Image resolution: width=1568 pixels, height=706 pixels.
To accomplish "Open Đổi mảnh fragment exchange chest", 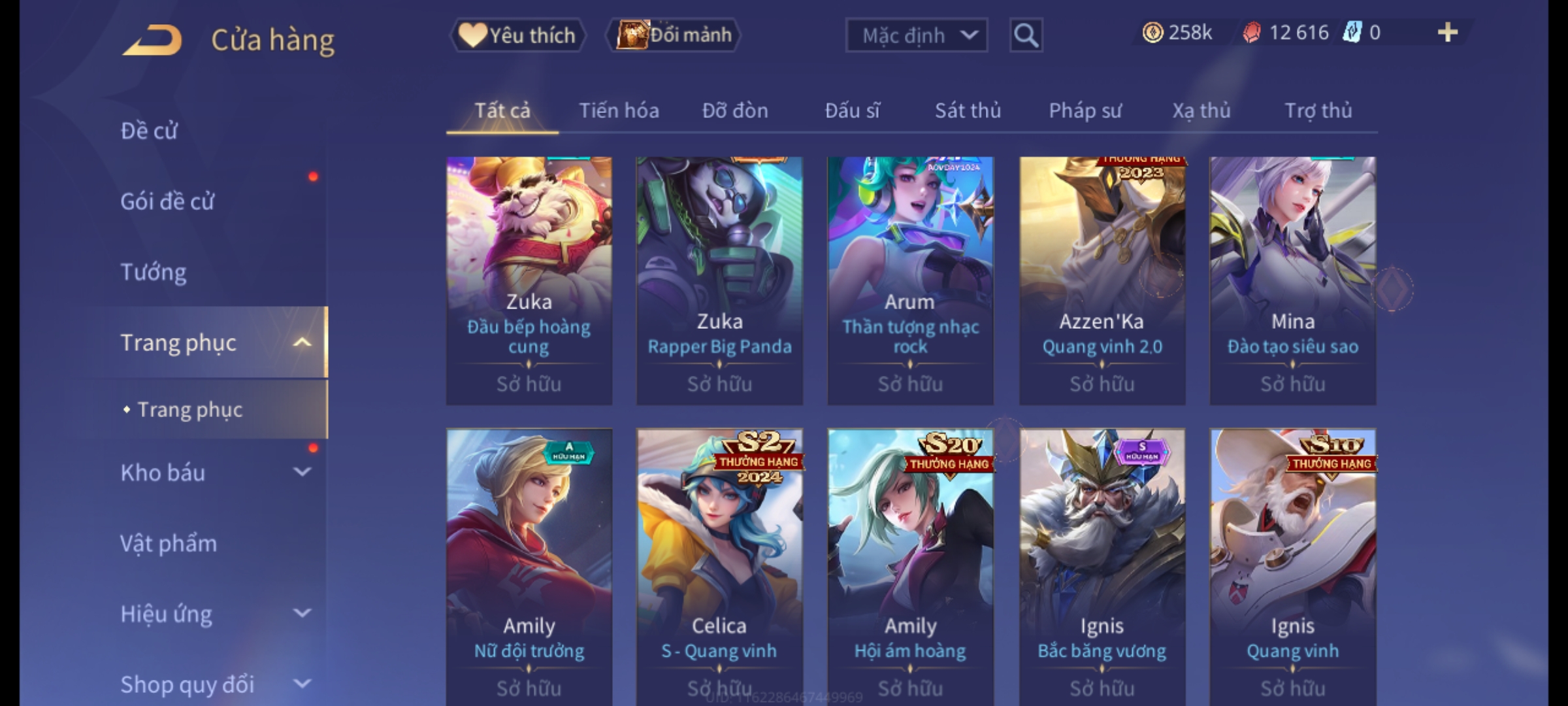I will click(674, 35).
